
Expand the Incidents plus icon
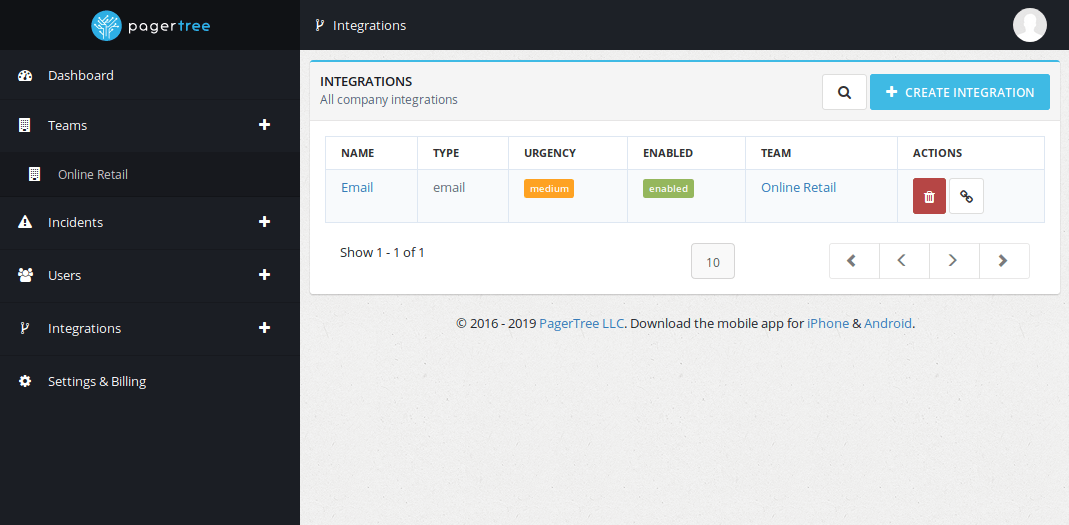click(264, 222)
